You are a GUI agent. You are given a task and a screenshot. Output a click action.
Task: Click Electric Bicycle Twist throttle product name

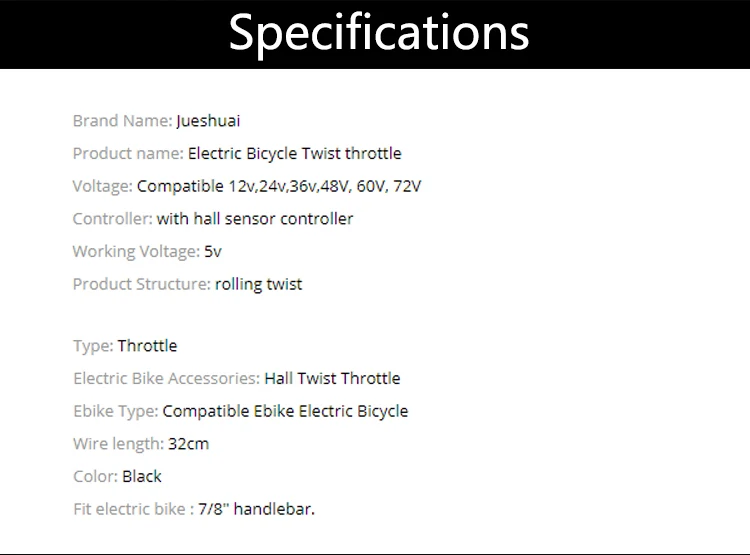coord(295,154)
